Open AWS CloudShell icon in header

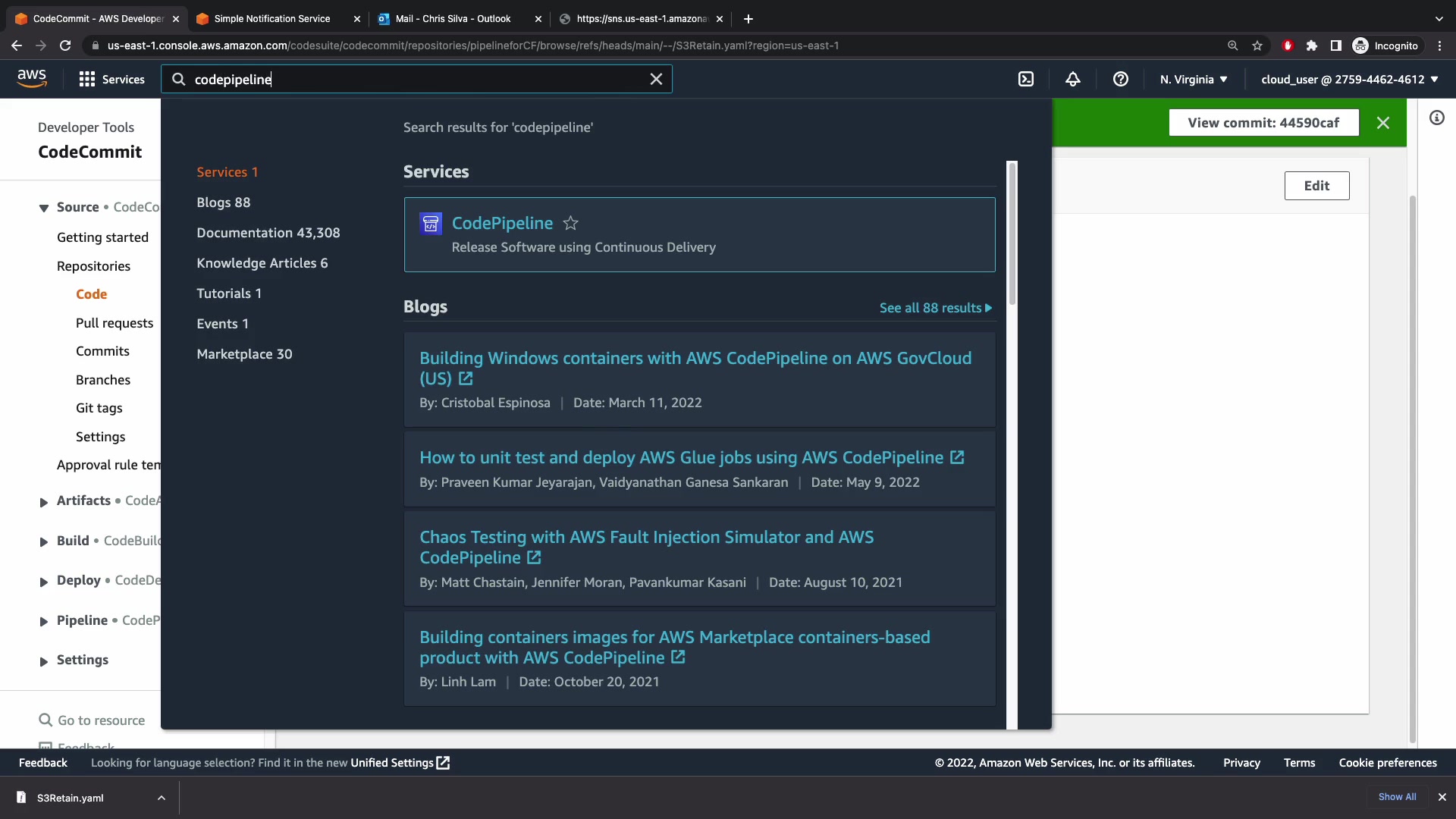click(x=1025, y=79)
